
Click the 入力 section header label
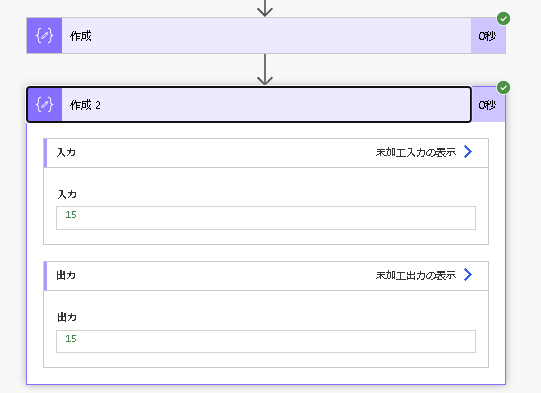[66, 152]
